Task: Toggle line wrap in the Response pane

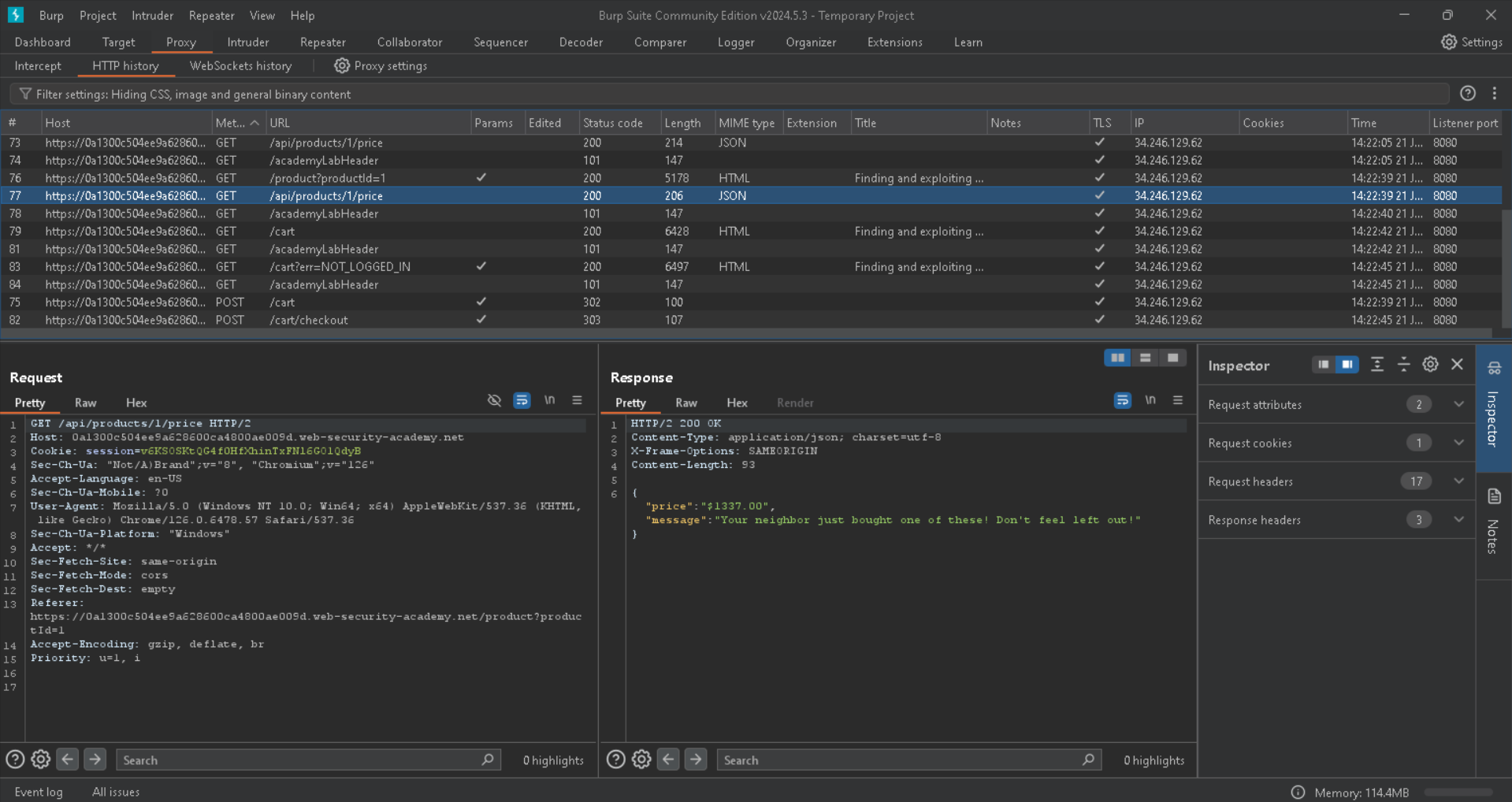Action: click(x=1122, y=401)
